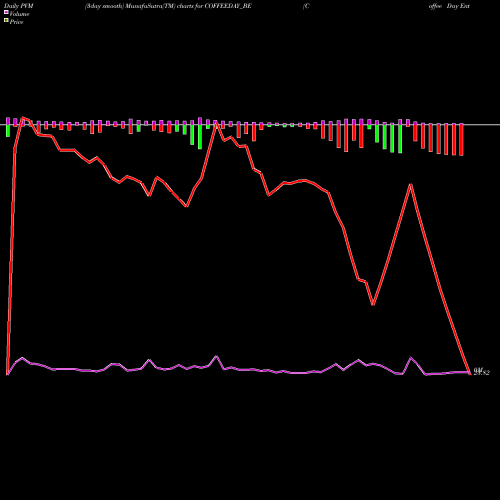The width and height of the screenshot is (500, 500).
Task: Click the 'offee Day Ent' text at top right
Action: (x=449, y=6)
